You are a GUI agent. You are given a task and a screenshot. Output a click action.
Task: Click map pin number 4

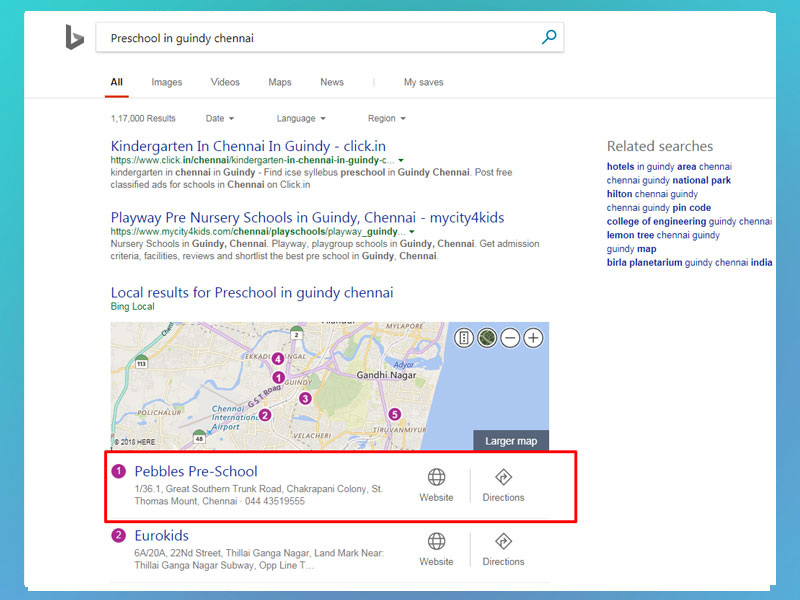[x=278, y=359]
